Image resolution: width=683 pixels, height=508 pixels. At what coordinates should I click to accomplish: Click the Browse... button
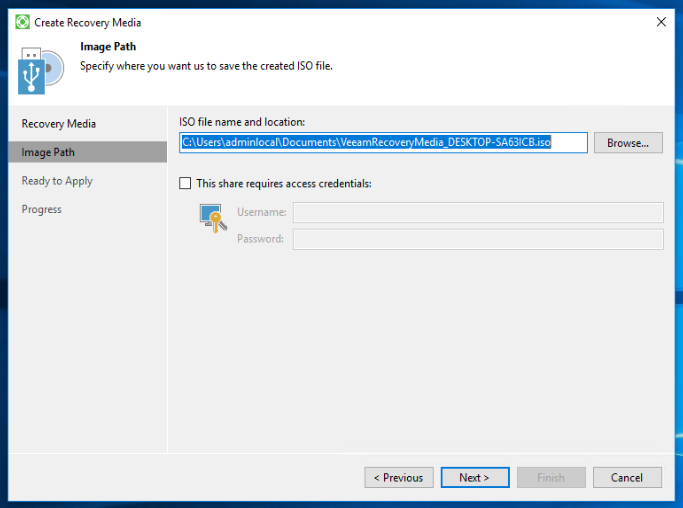628,143
